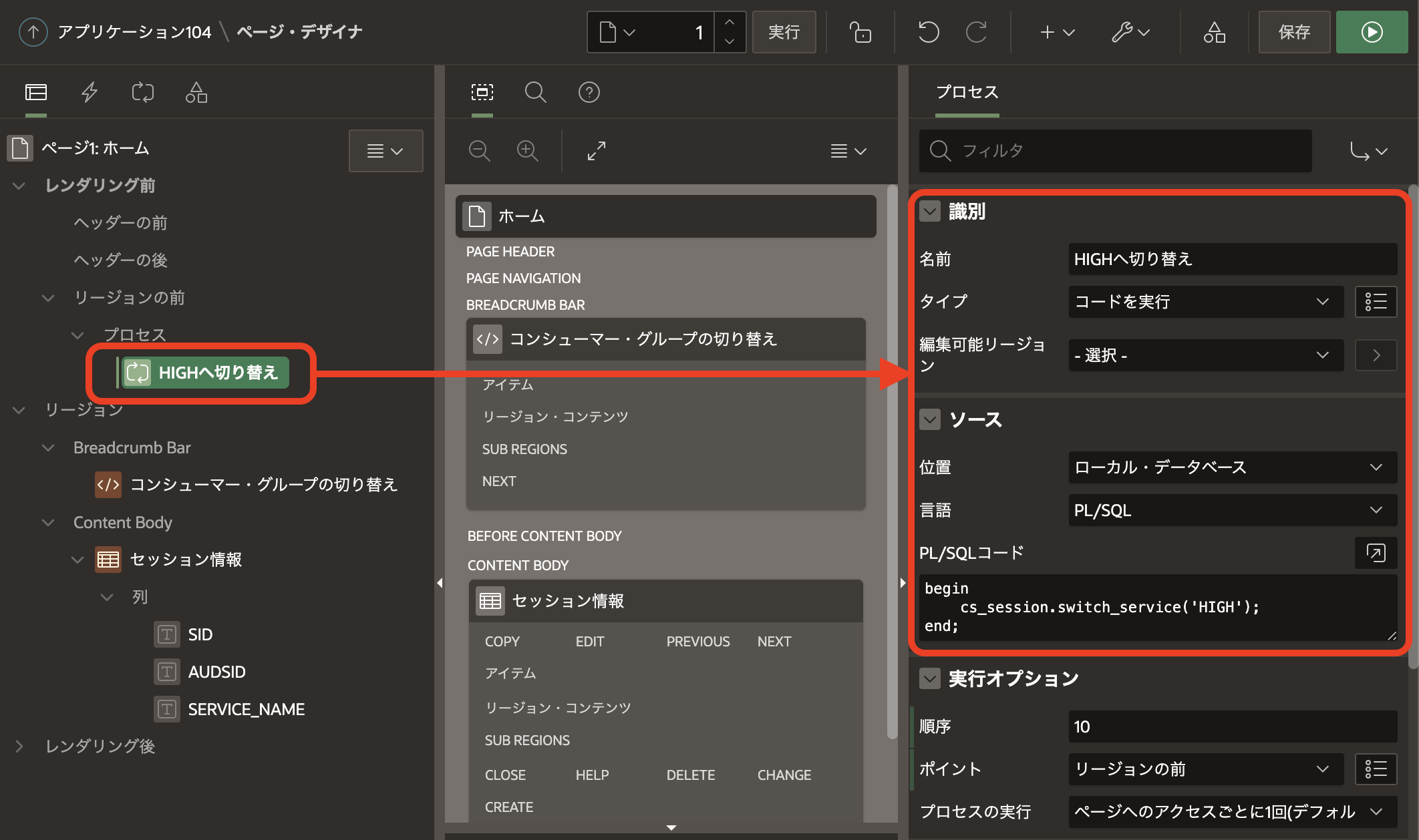
Task: Open the rendering tree options menu
Action: (385, 151)
